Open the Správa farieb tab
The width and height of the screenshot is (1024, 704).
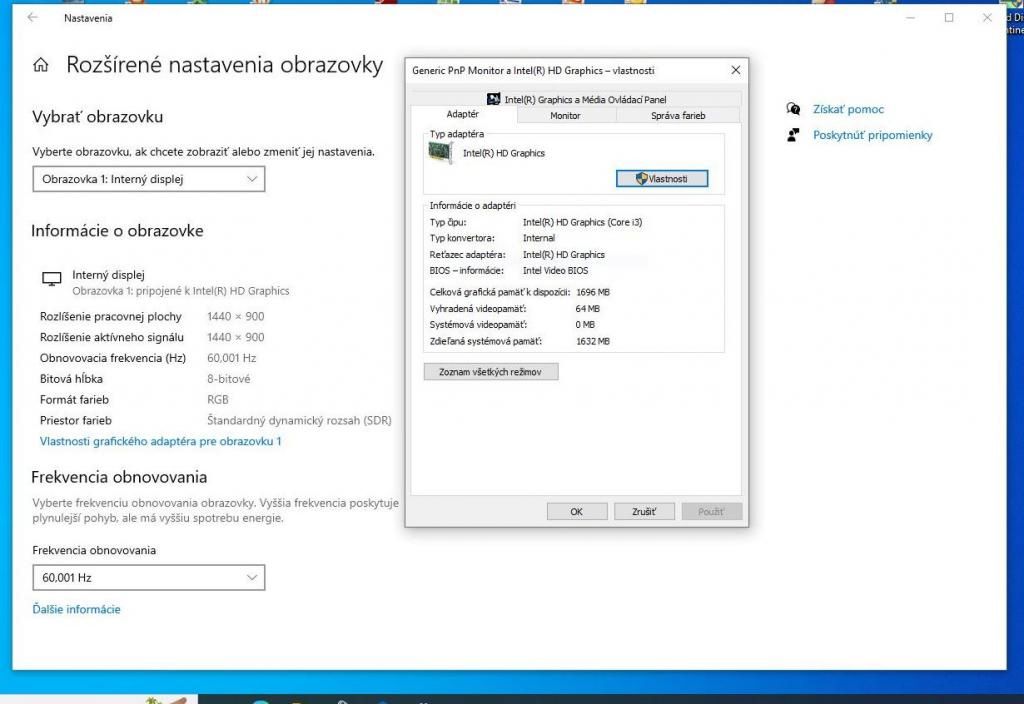point(678,116)
